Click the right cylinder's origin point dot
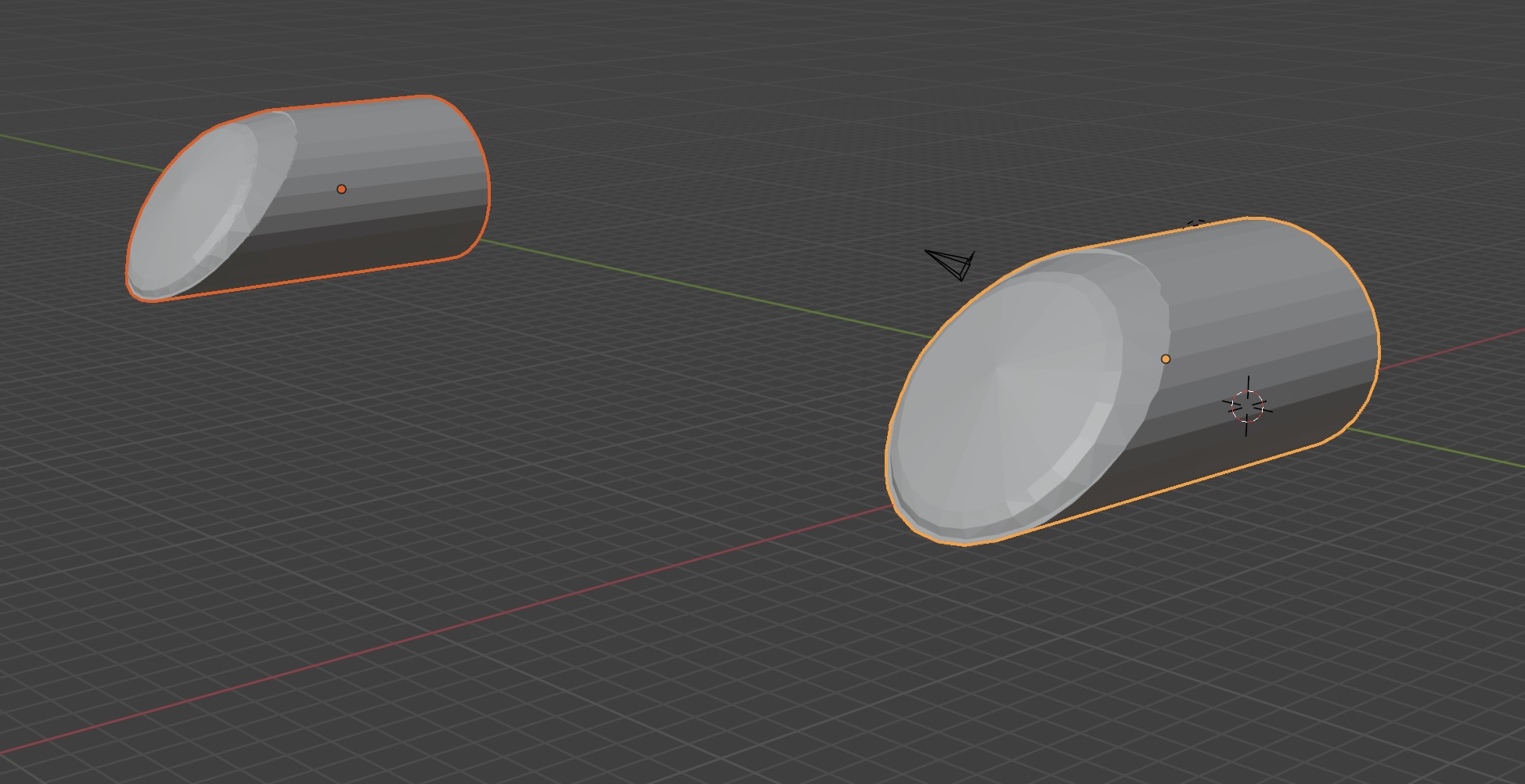Screen dimensions: 1525x784 coord(1166,359)
